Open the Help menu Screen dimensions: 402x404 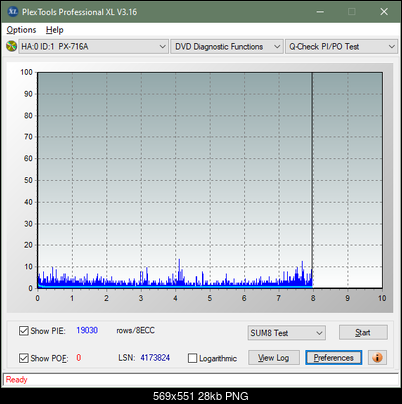coord(55,30)
